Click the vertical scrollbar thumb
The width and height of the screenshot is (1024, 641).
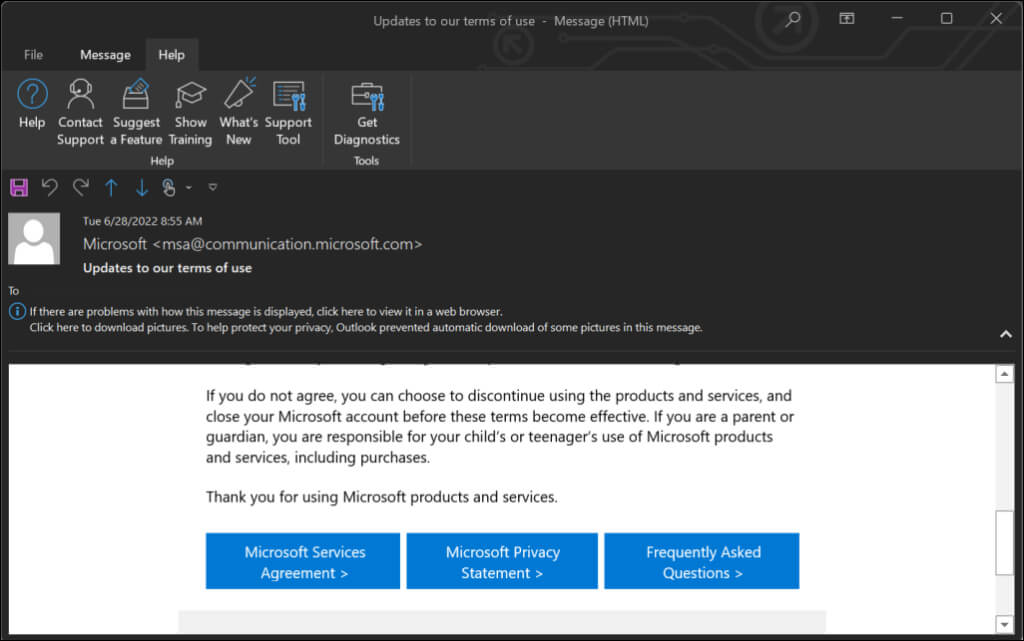(1004, 542)
